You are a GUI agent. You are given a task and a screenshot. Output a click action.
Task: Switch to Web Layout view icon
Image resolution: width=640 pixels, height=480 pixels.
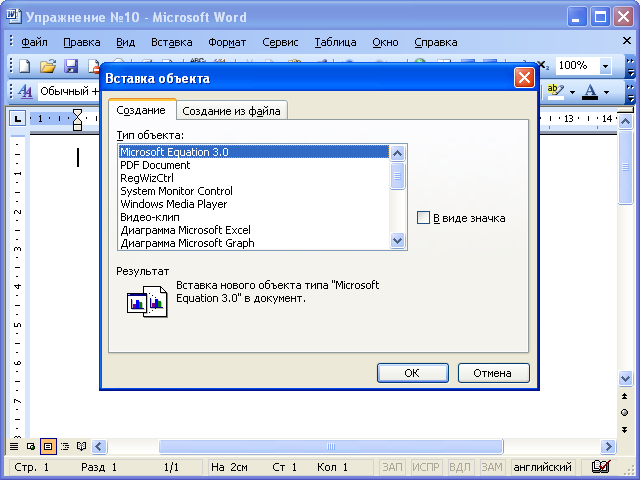[x=31, y=447]
